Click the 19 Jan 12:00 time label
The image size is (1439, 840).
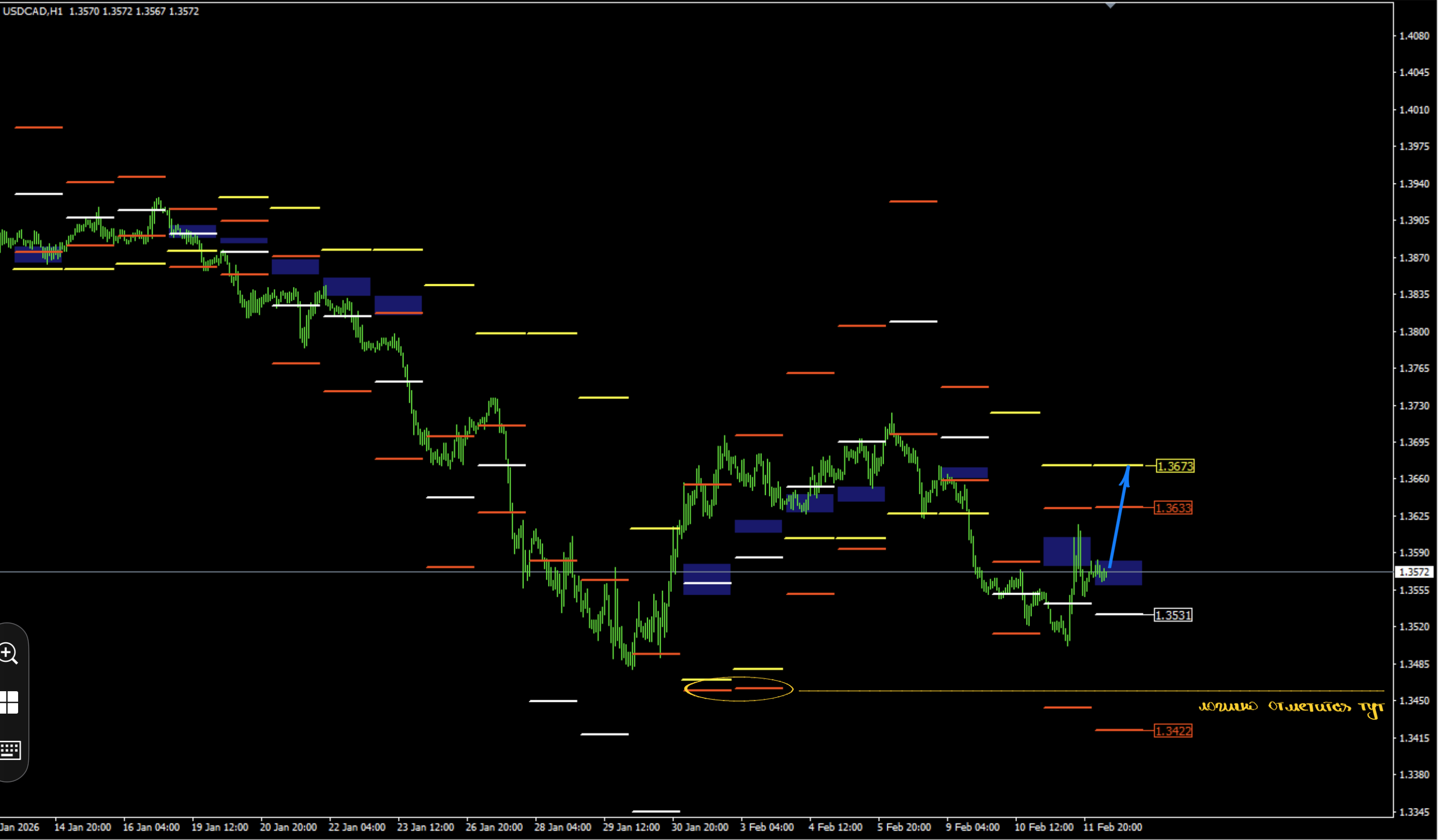tap(219, 827)
